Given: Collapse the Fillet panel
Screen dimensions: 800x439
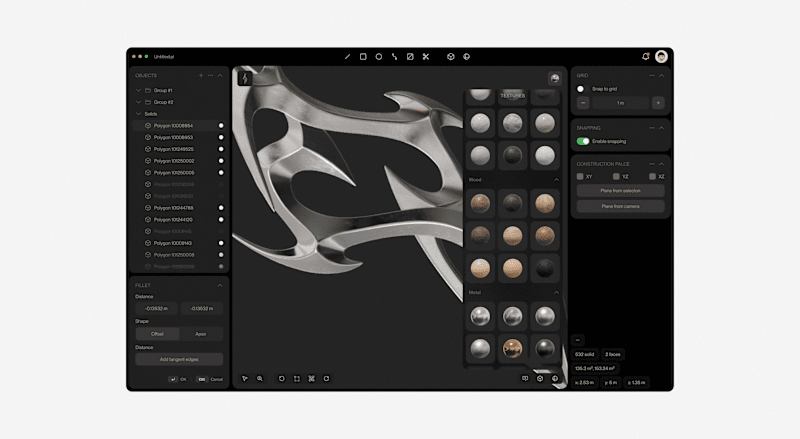Looking at the screenshot, I should click(x=220, y=285).
